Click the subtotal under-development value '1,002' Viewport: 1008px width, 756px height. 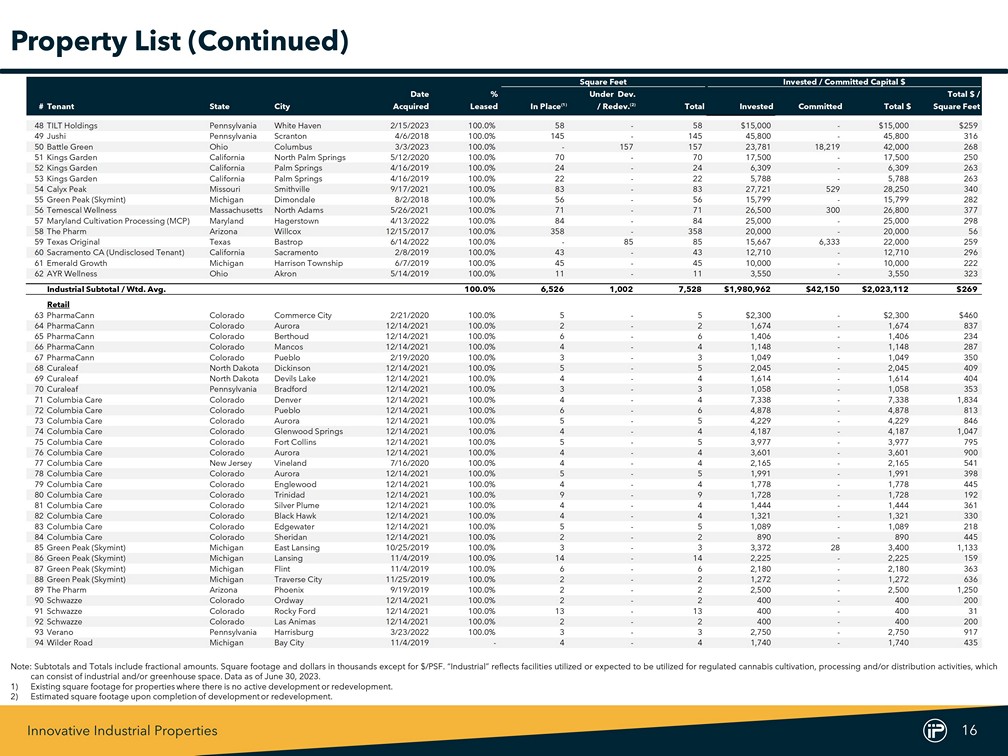point(621,289)
